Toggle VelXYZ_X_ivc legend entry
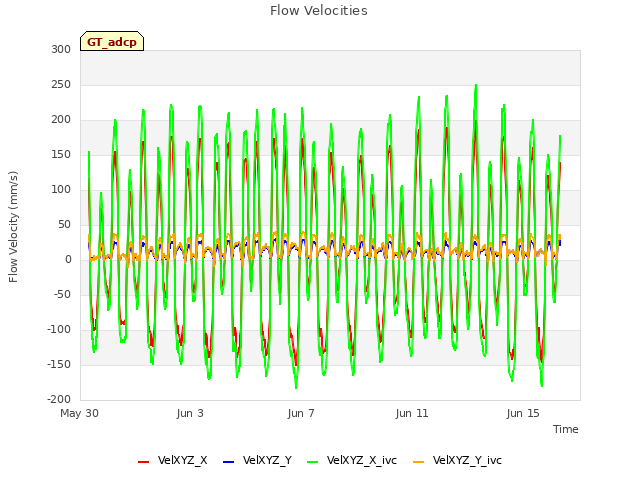 tap(352, 460)
